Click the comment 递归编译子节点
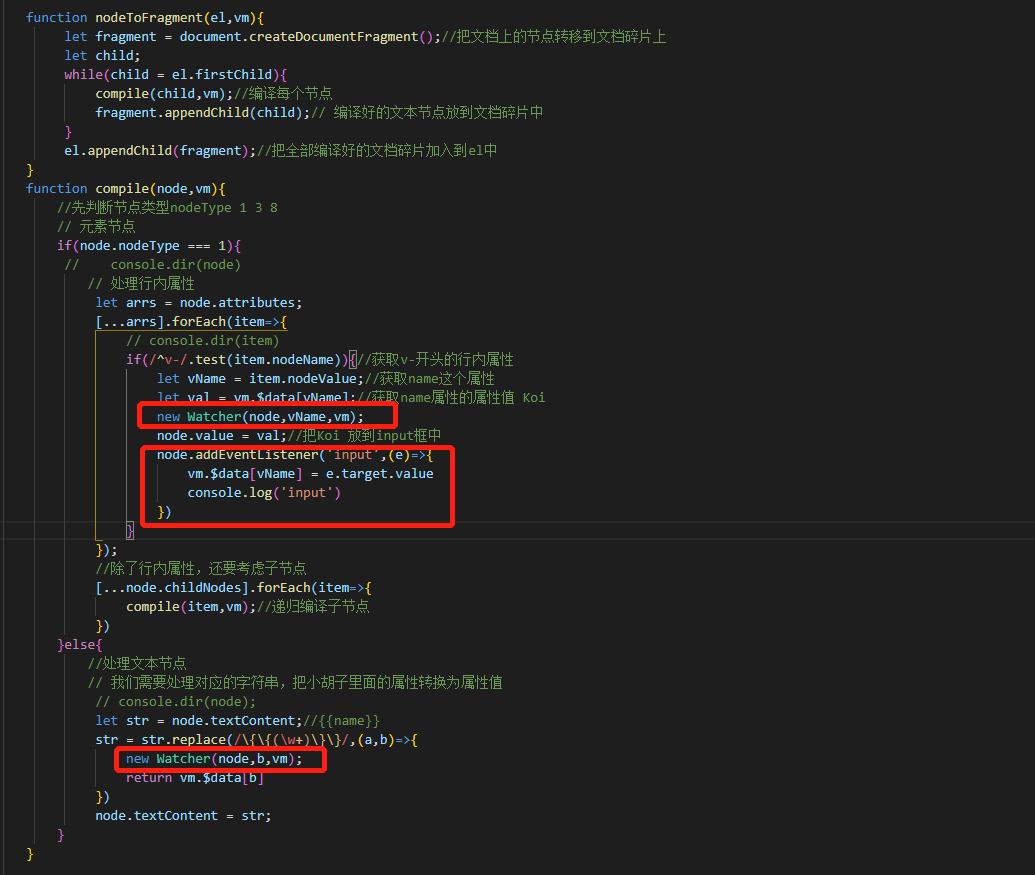Viewport: 1035px width, 875px height. click(313, 607)
